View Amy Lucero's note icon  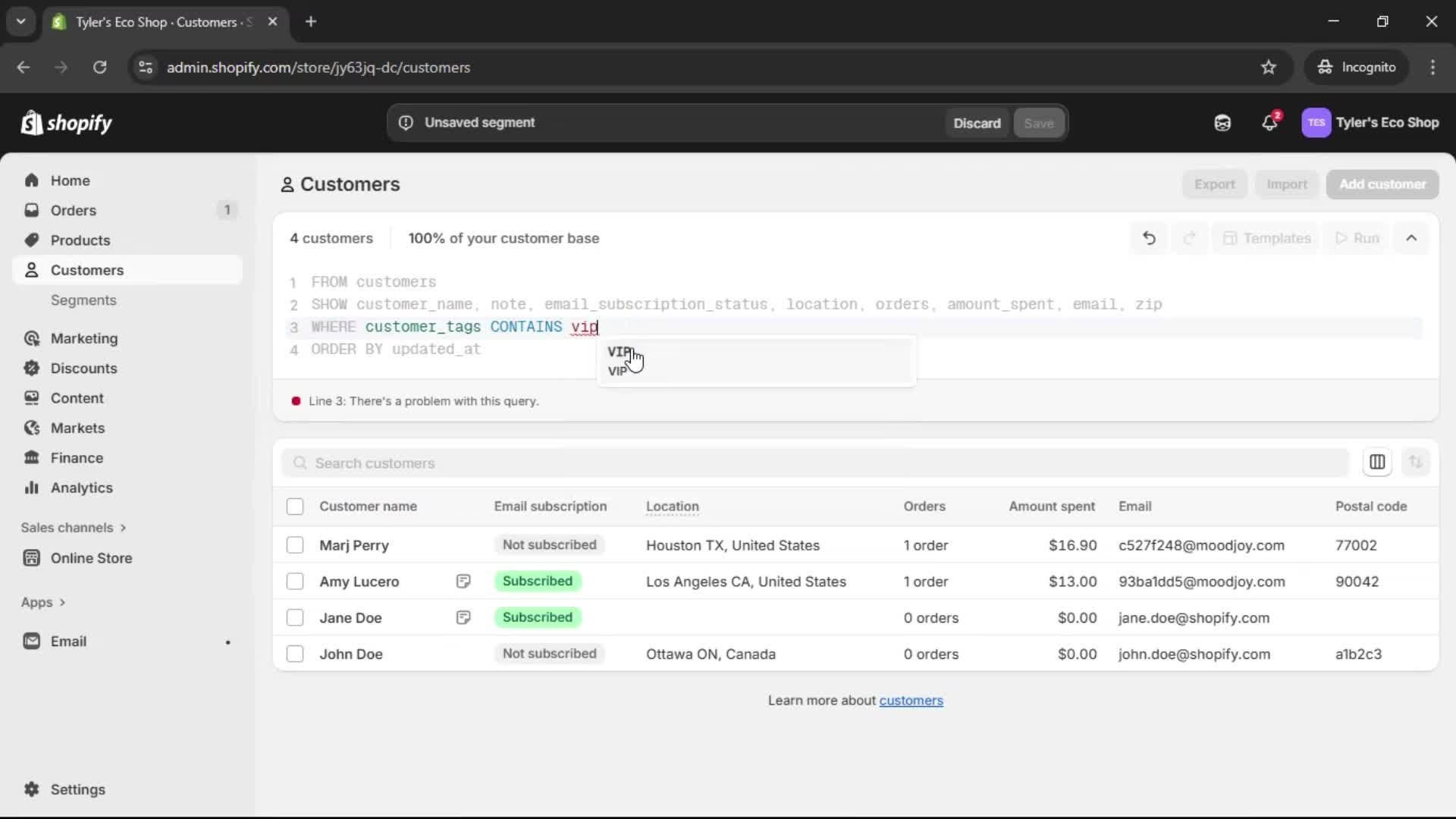[x=463, y=582]
